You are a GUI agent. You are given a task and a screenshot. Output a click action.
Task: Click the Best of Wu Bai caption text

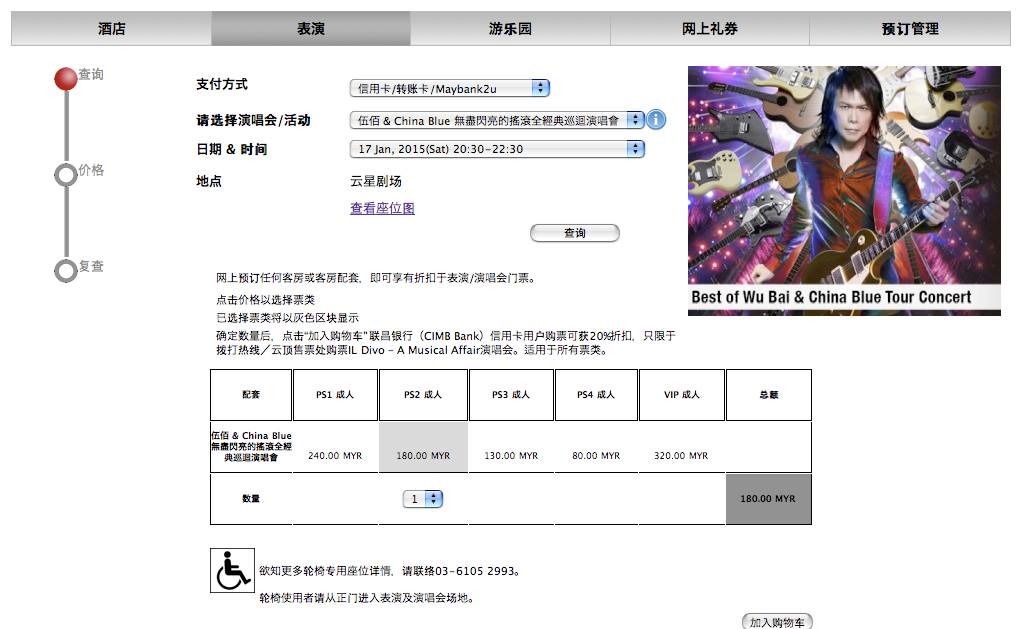tap(831, 297)
